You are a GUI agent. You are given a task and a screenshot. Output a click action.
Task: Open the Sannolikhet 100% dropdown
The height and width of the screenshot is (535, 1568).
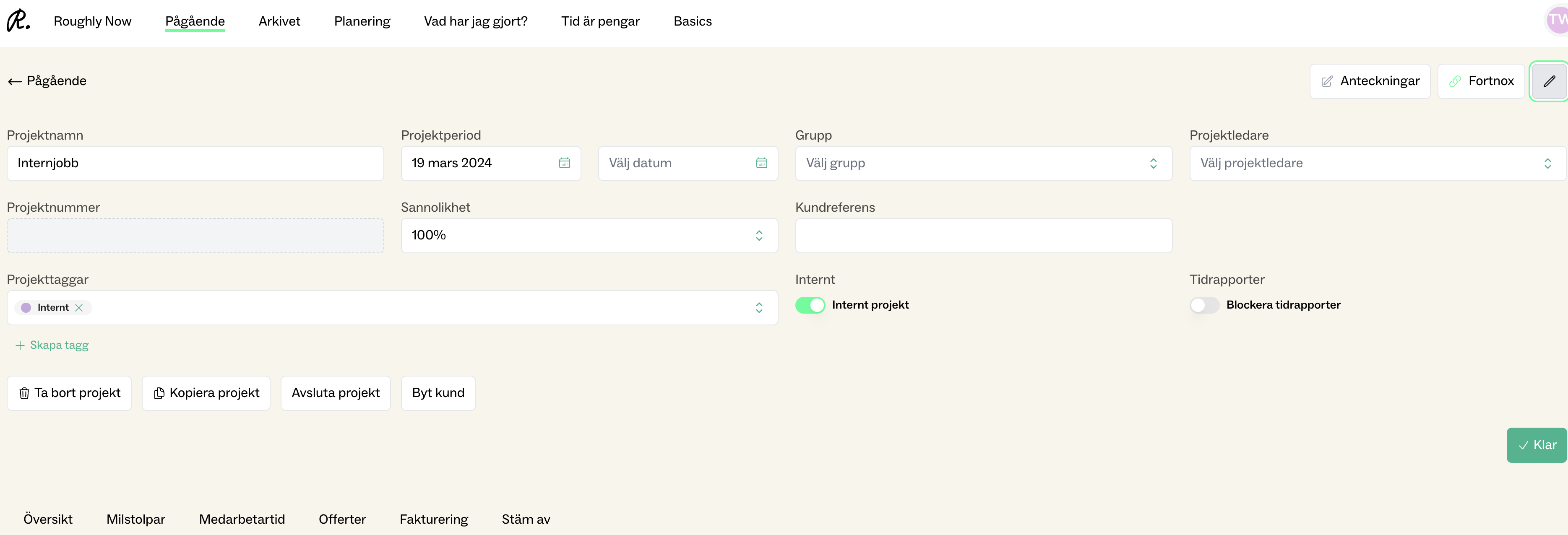click(589, 236)
